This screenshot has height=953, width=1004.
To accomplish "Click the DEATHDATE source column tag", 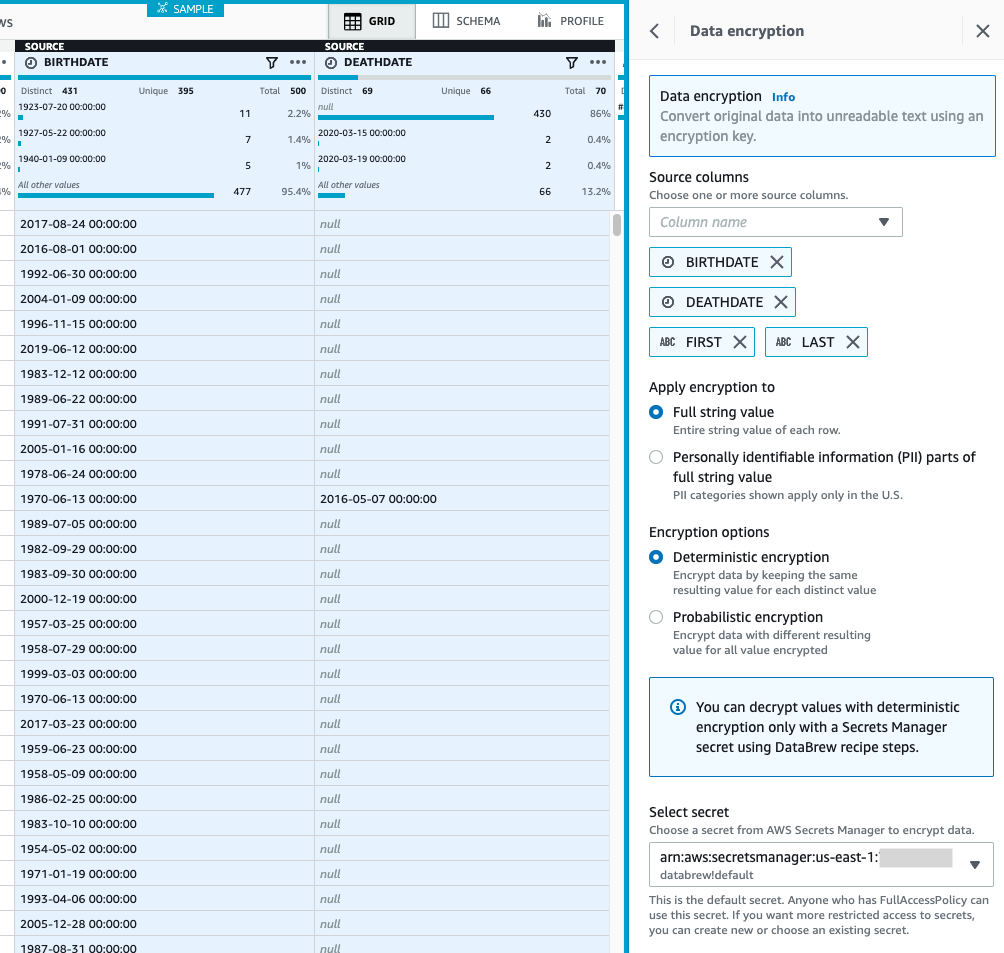I will (x=724, y=302).
